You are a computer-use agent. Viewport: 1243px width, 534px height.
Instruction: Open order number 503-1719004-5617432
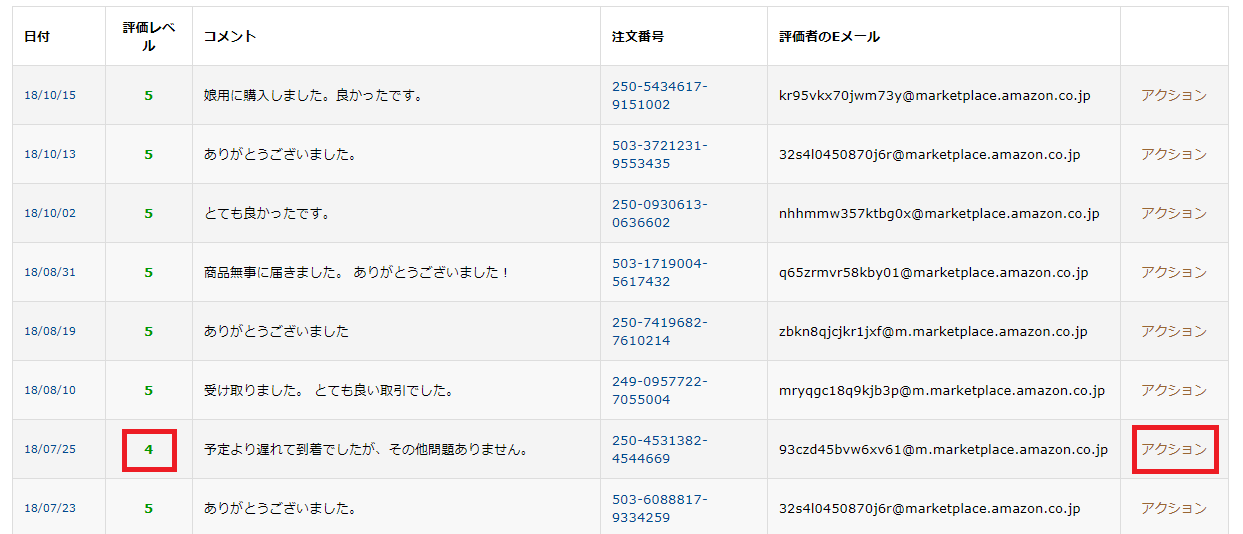pyautogui.click(x=660, y=272)
